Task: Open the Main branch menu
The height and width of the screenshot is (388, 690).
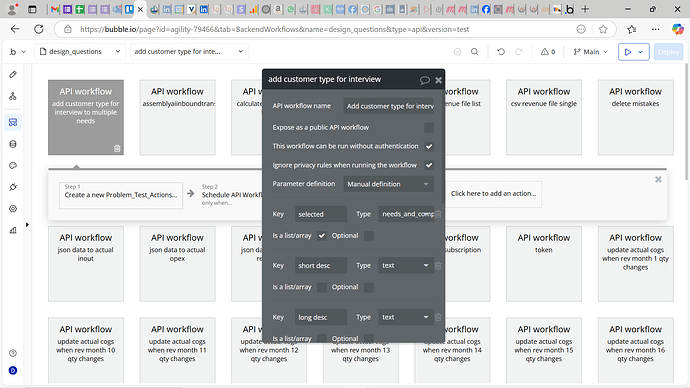Action: tap(590, 51)
